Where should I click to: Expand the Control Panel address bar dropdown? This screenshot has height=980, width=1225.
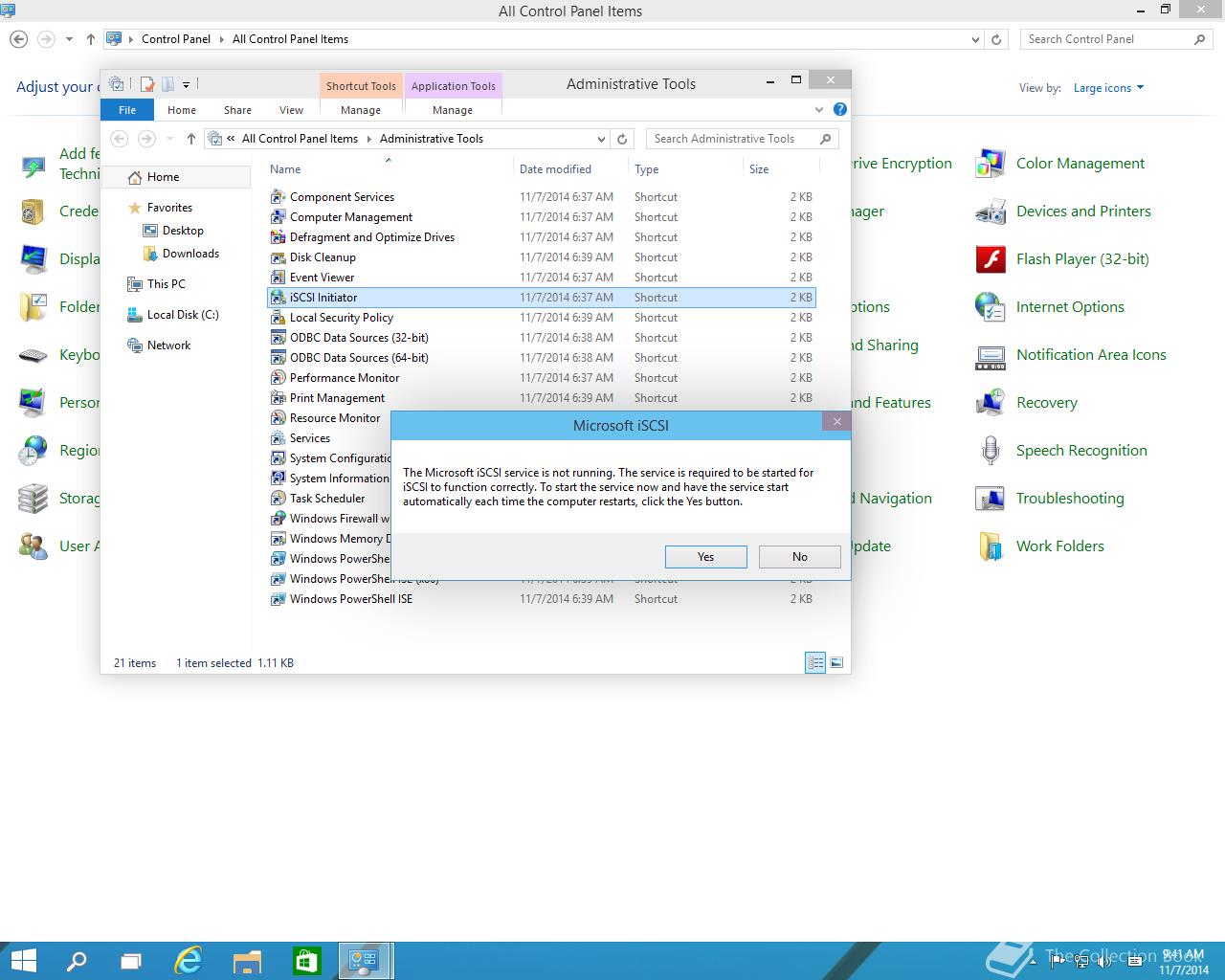click(975, 39)
